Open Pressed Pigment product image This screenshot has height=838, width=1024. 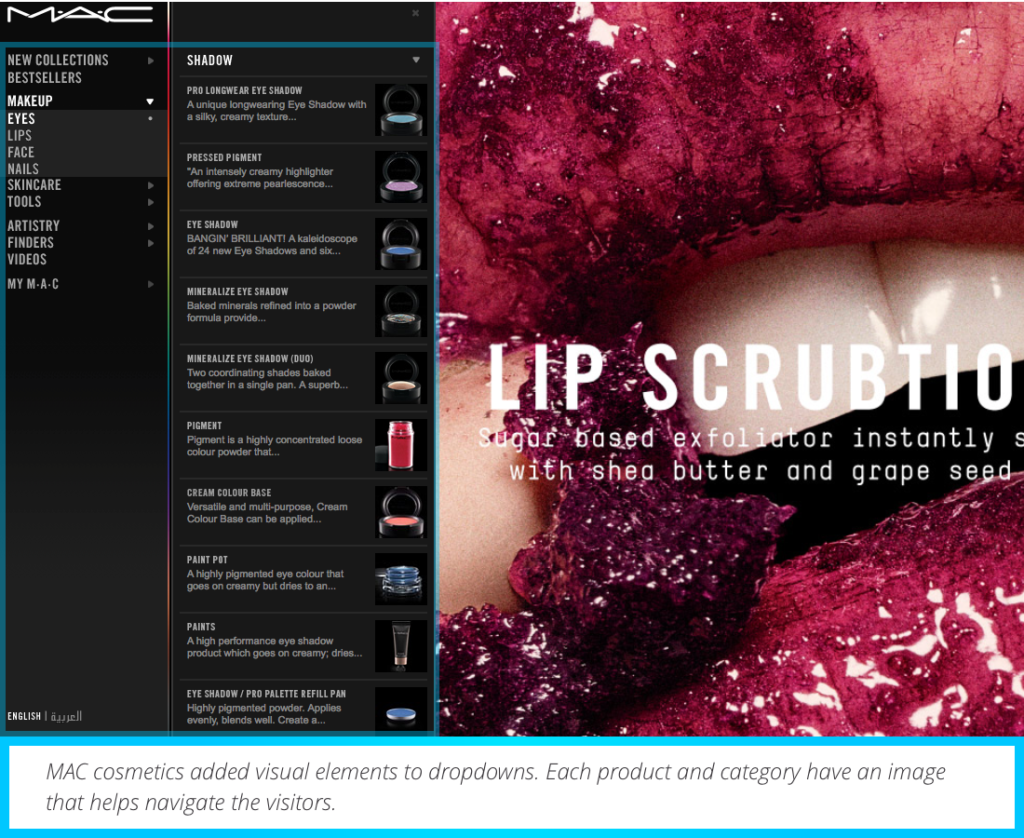point(401,177)
